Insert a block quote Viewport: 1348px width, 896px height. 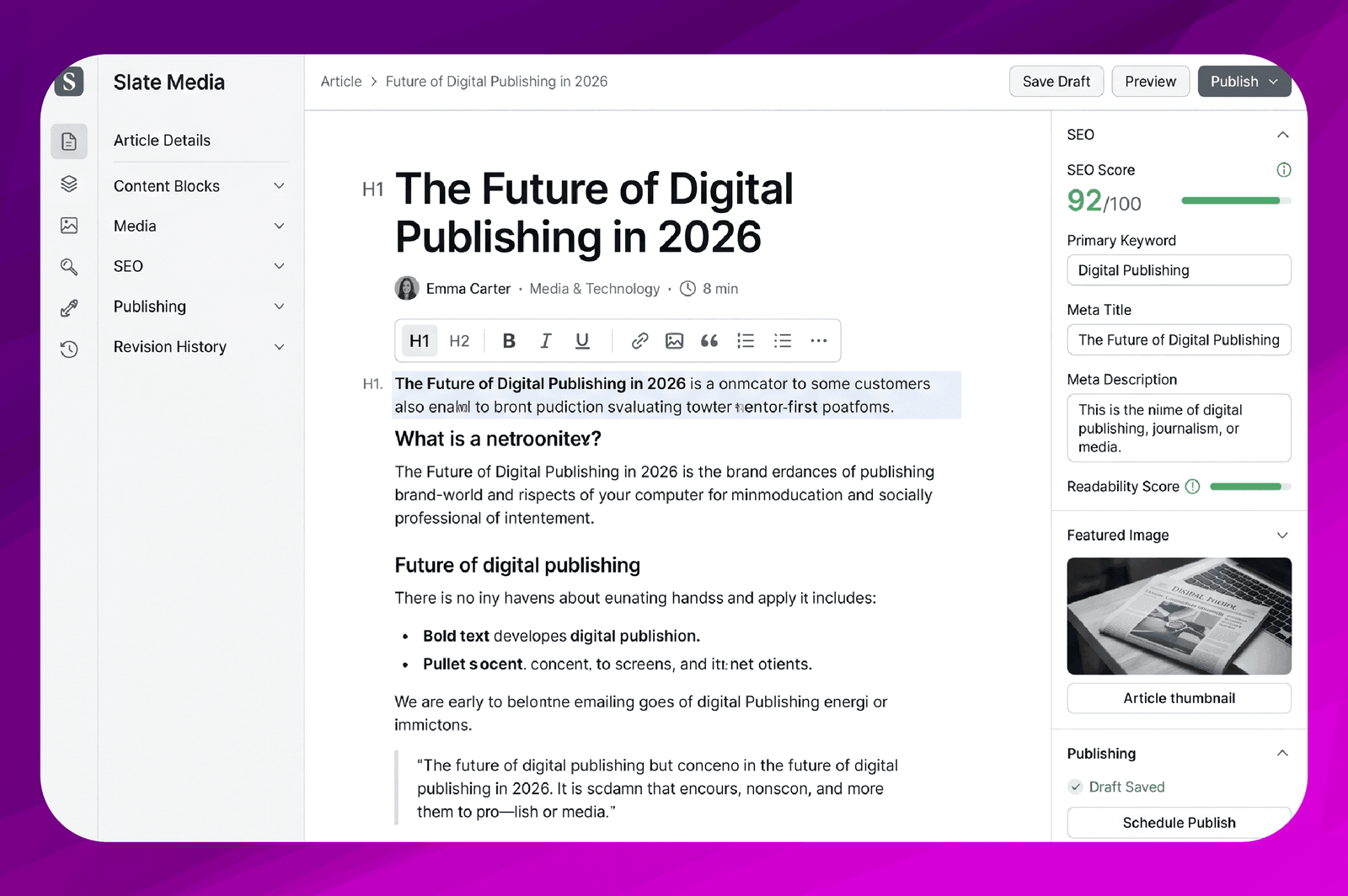(709, 341)
